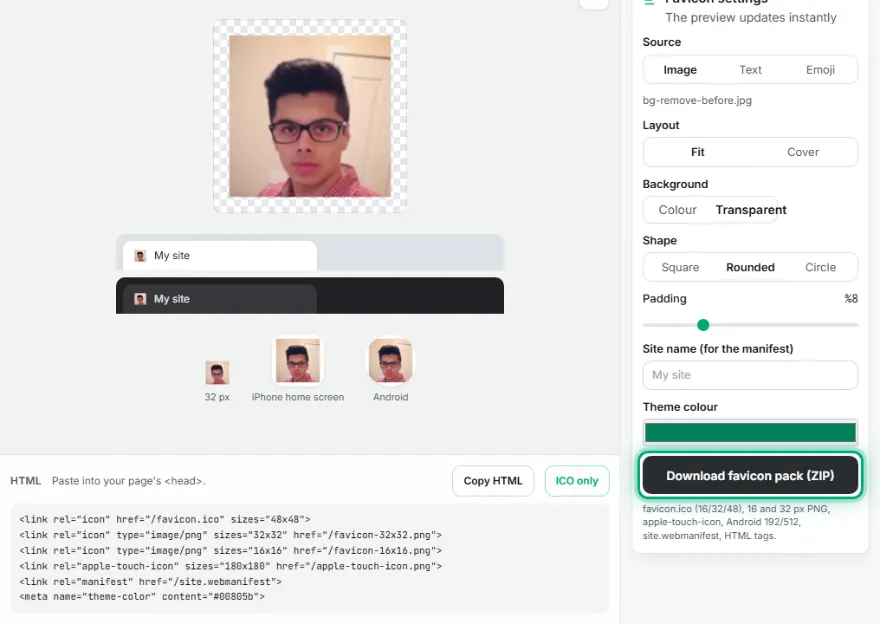This screenshot has width=880, height=624.
Task: Click the bg-remove-before.jpg file name
Action: click(697, 100)
